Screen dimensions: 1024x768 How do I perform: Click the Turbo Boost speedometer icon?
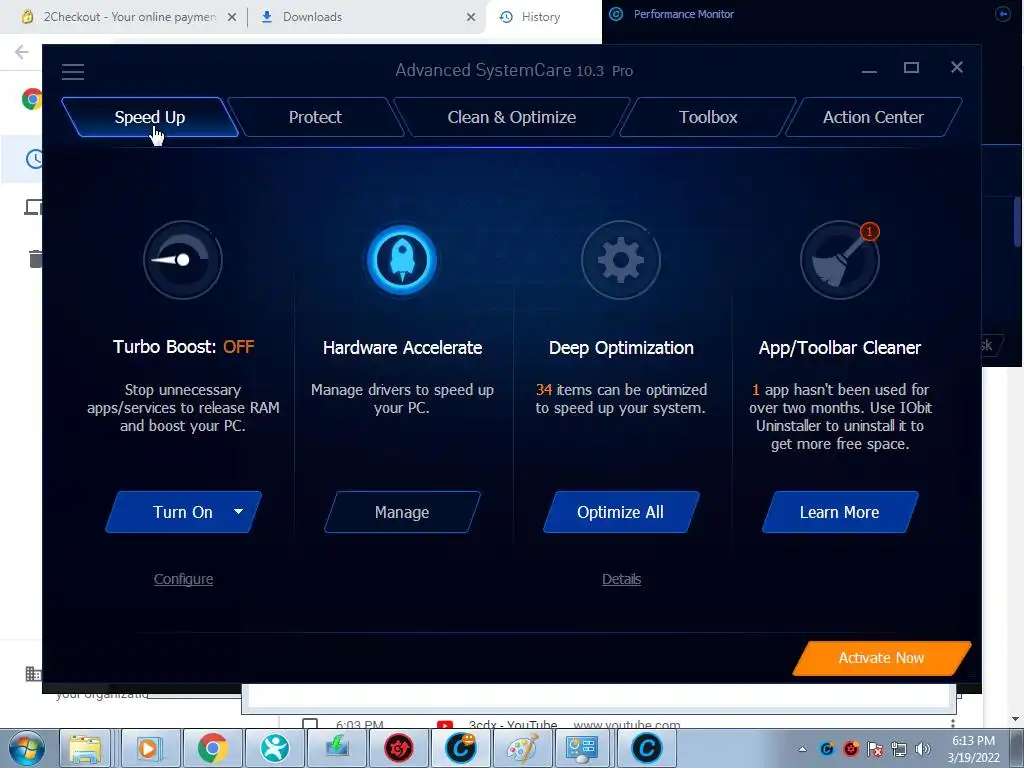(183, 260)
